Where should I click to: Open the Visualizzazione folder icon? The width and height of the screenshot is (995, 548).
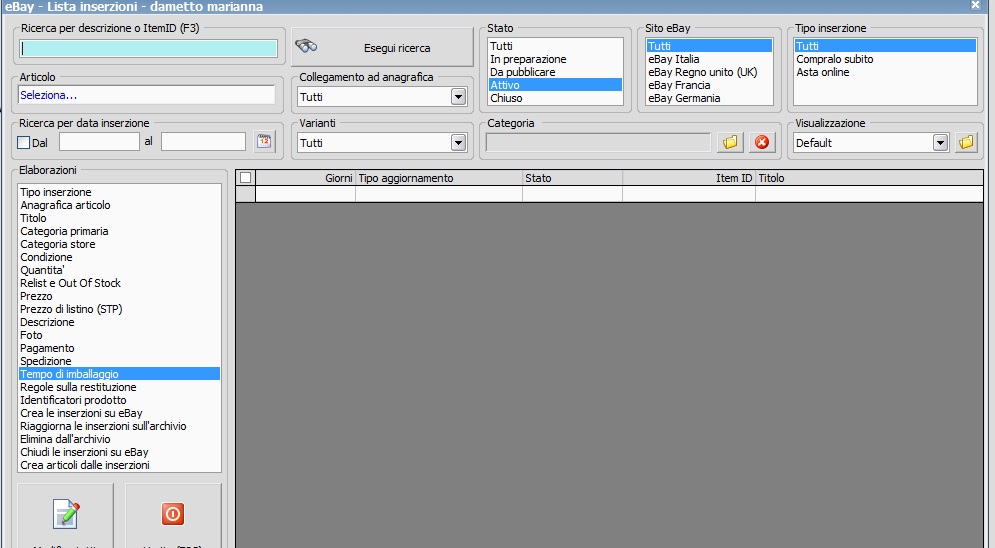[x=966, y=142]
